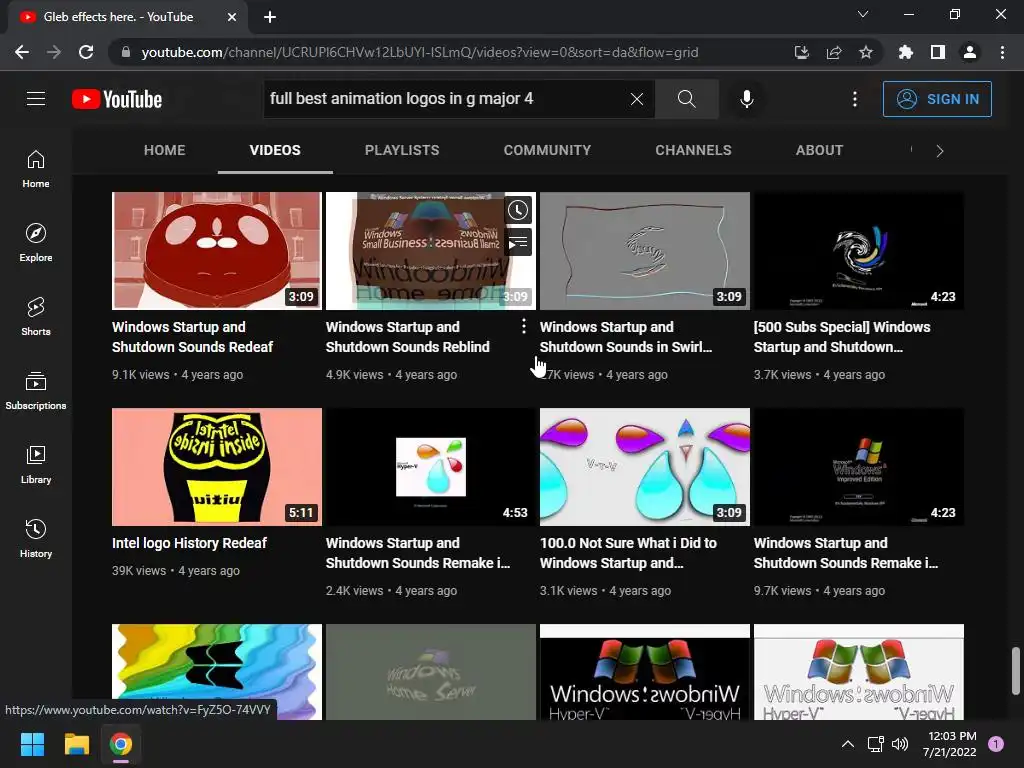Switch to the COMMUNITY tab
Screen dimensions: 1024x768
(547, 150)
